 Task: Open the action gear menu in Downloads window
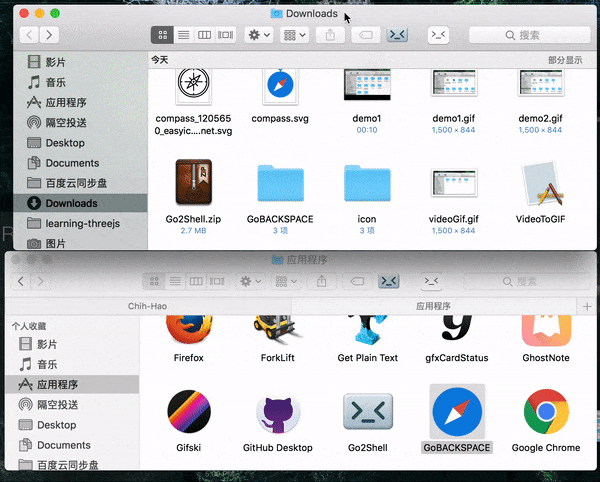(259, 35)
